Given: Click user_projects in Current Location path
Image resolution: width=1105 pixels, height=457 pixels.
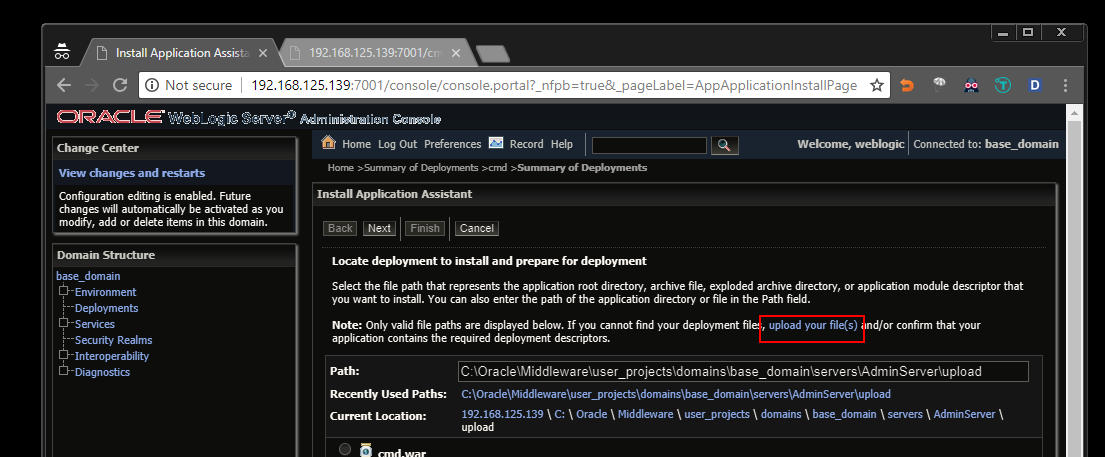Looking at the screenshot, I should (x=717, y=414).
